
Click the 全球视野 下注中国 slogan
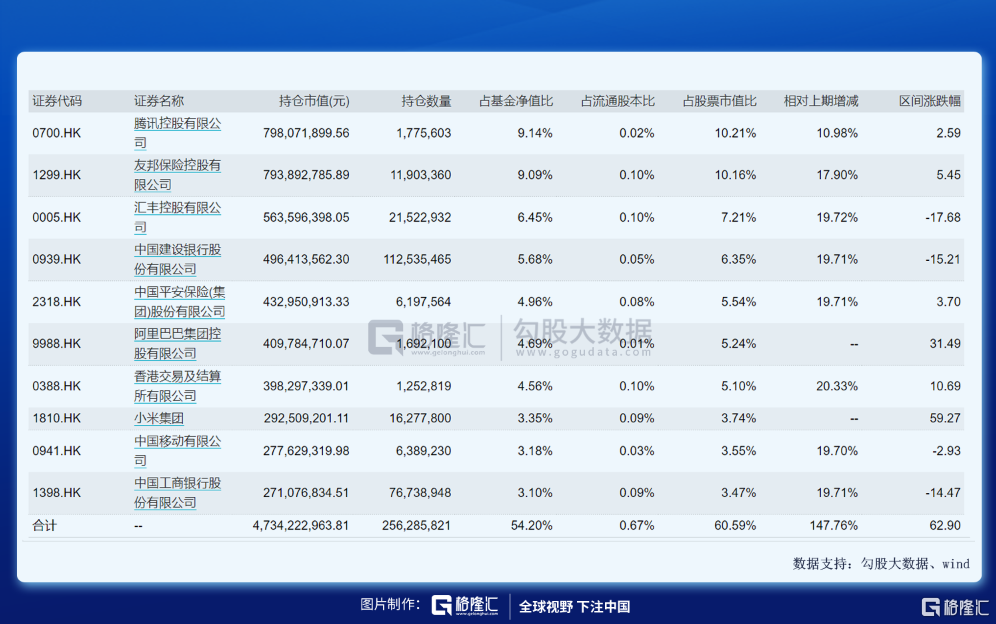(574, 607)
